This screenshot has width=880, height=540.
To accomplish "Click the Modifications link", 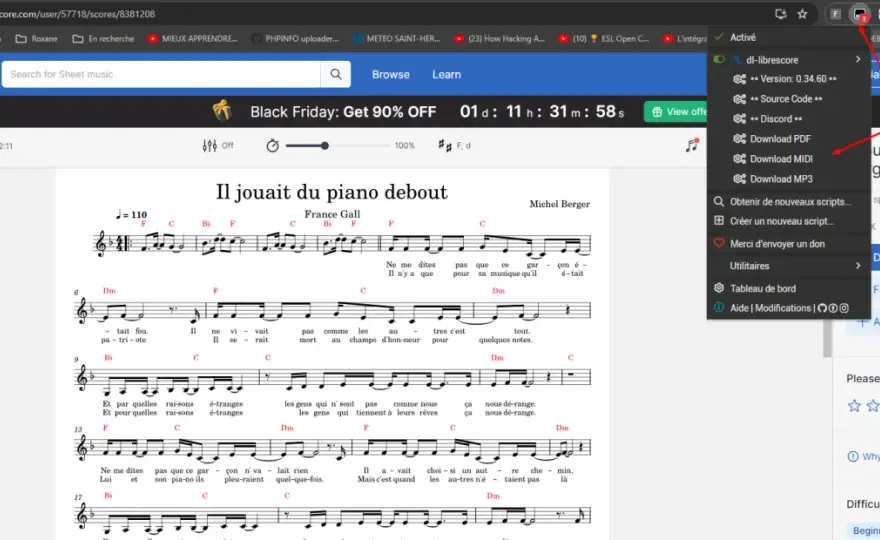I will tap(782, 308).
